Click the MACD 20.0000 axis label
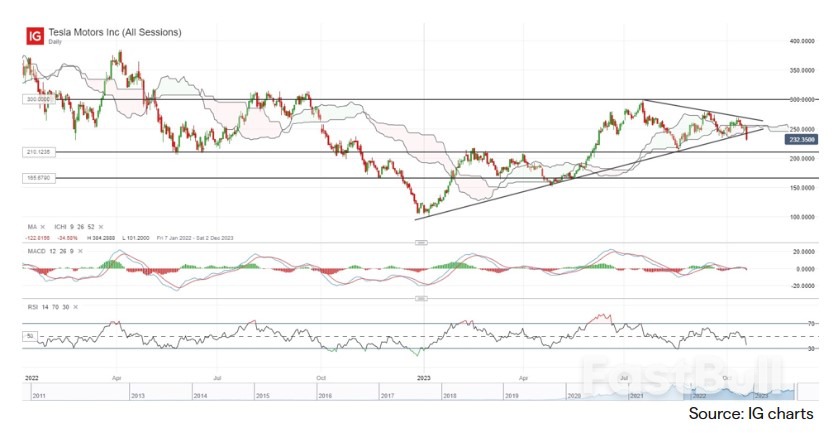Screen dimensions: 834x433 click(x=804, y=252)
